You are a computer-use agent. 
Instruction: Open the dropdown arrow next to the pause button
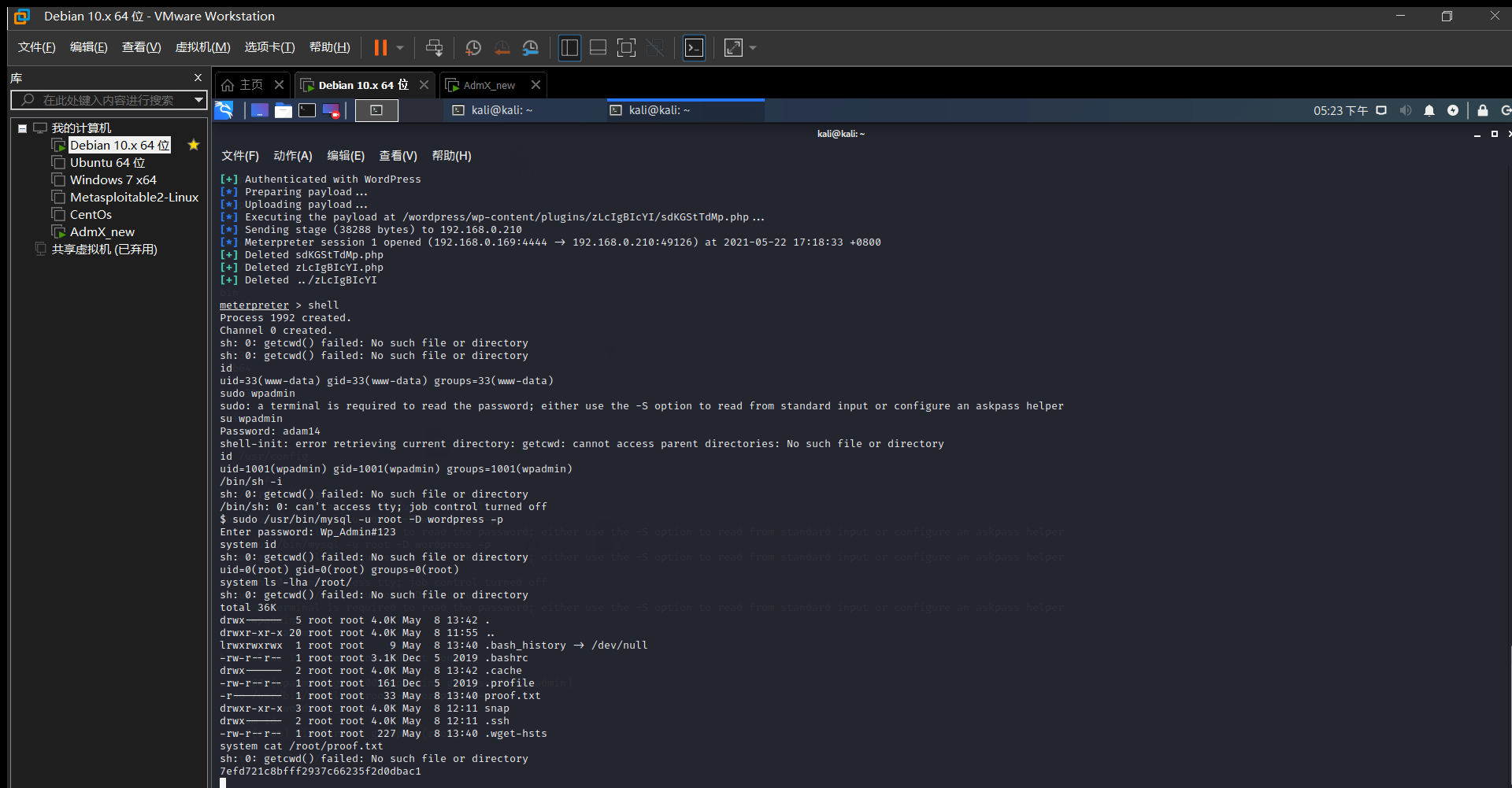pos(400,48)
